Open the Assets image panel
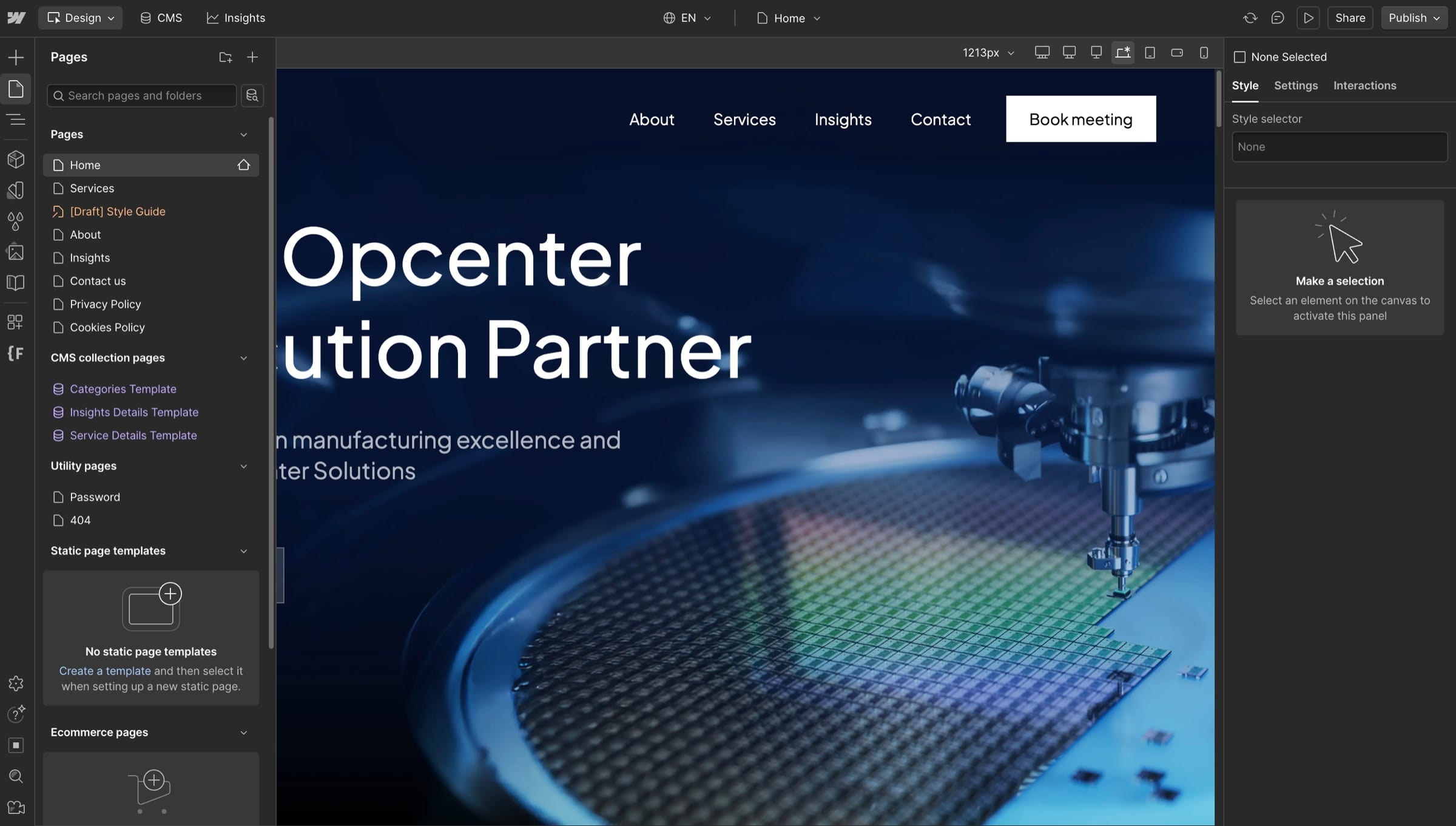Image resolution: width=1456 pixels, height=826 pixels. [16, 252]
